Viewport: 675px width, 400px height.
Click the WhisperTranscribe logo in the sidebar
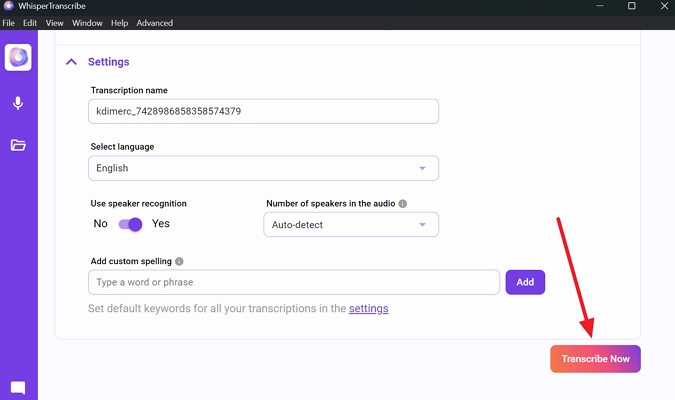[x=18, y=57]
